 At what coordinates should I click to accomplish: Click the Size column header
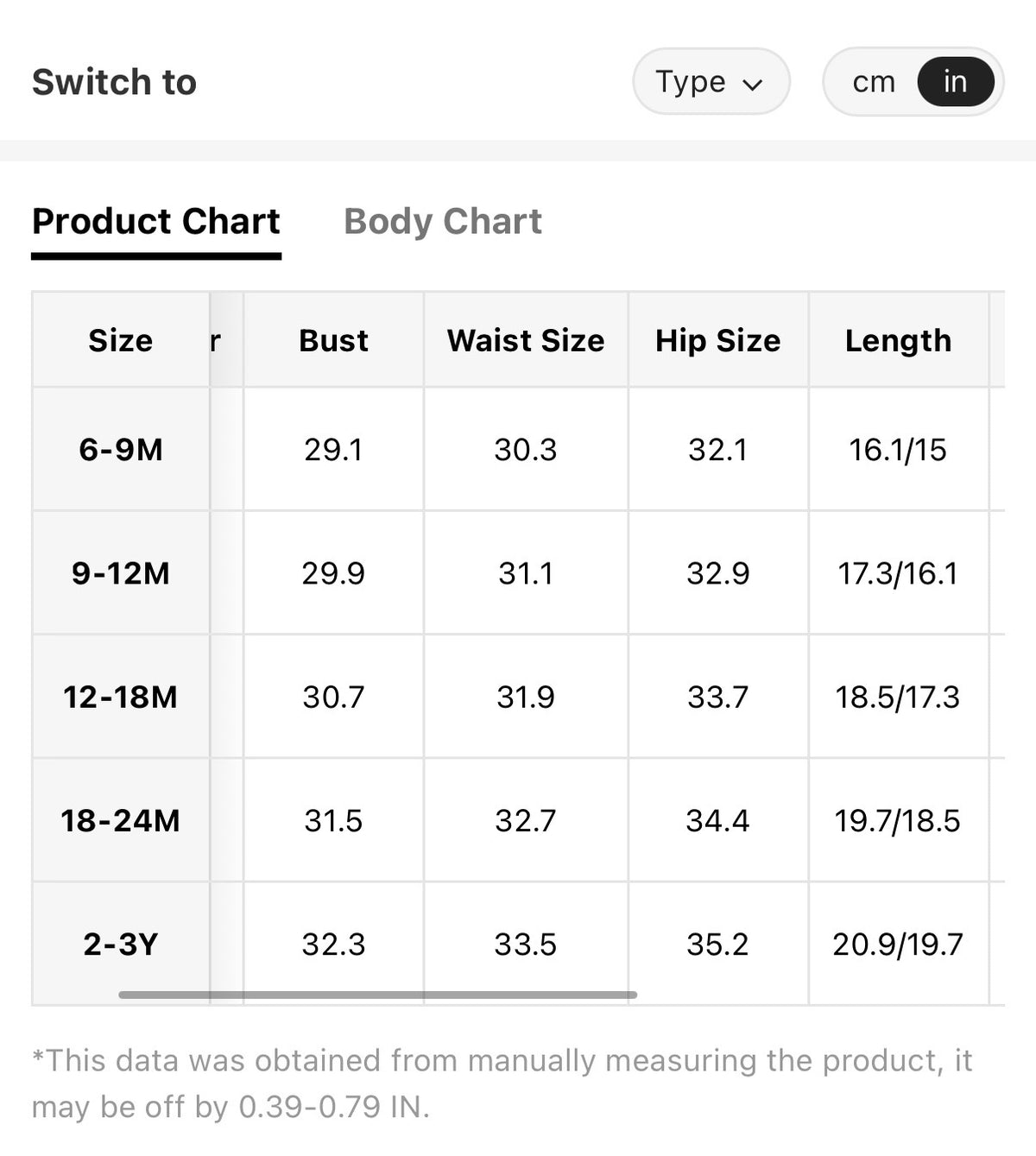(121, 340)
